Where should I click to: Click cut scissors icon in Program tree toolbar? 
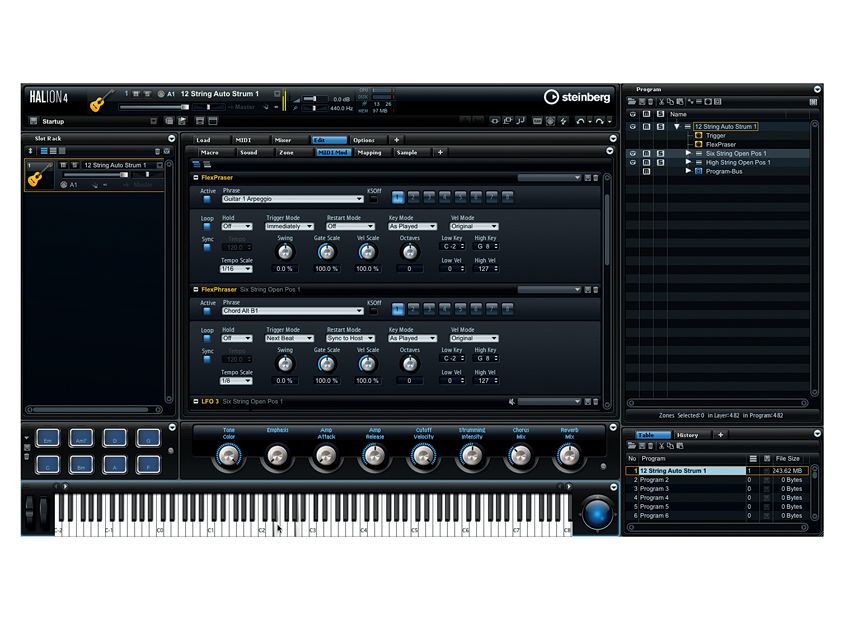pyautogui.click(x=661, y=101)
